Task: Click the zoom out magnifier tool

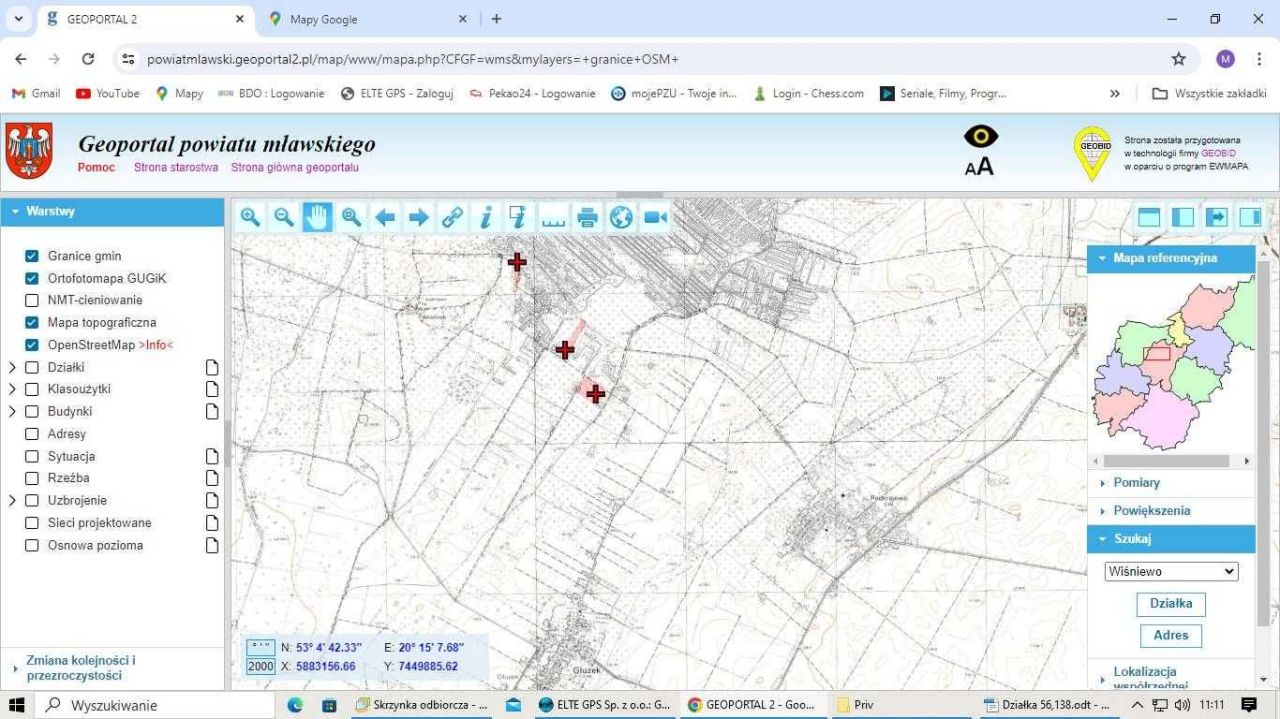Action: (284, 217)
